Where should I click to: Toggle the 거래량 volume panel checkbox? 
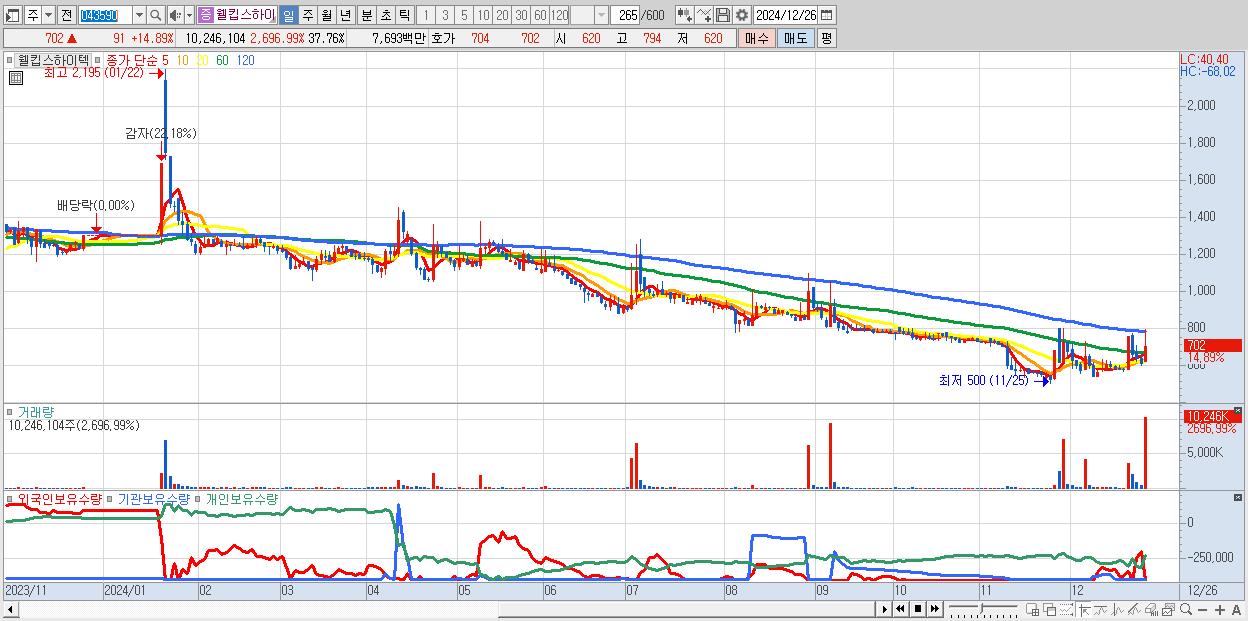[x=9, y=411]
